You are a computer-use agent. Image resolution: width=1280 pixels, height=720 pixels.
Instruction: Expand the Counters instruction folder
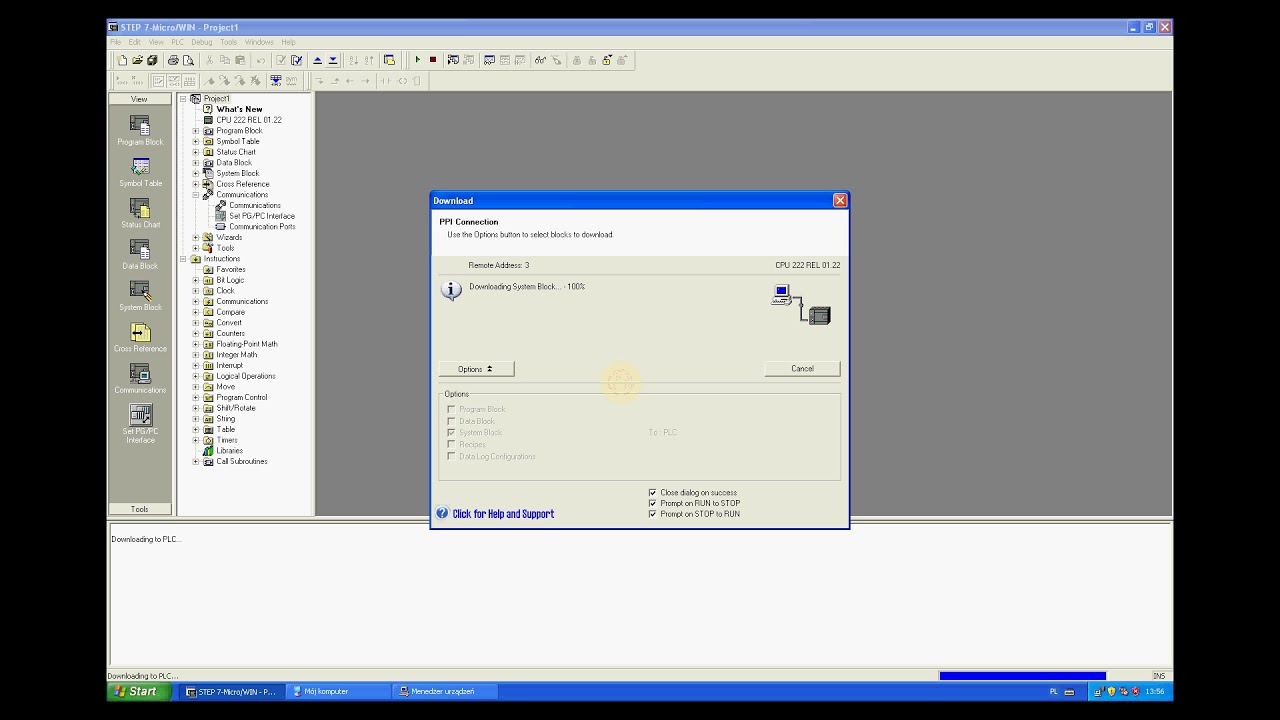pyautogui.click(x=196, y=333)
